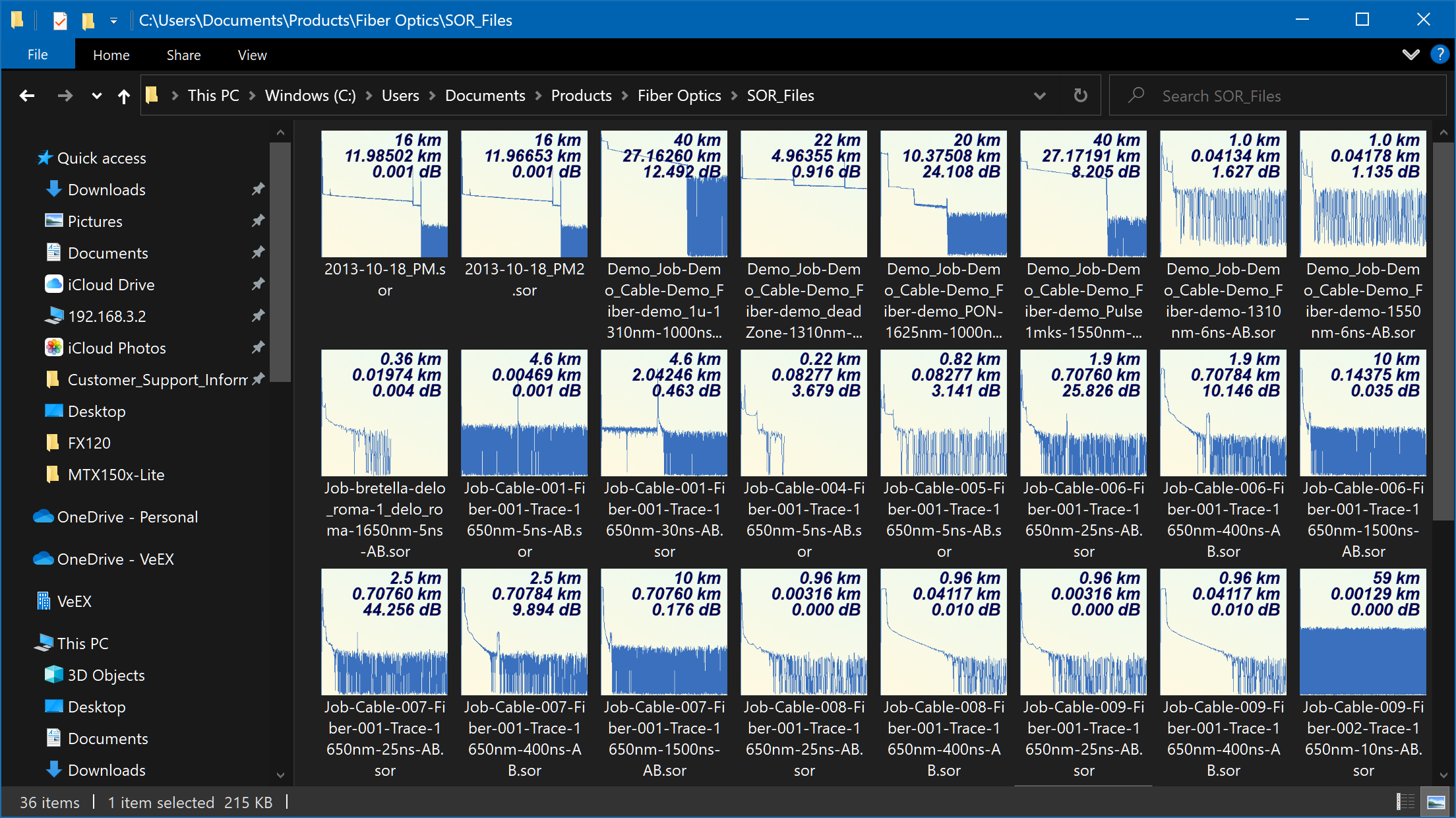This screenshot has width=1456, height=818.
Task: Expand the chevron after Documents in breadcrumb
Action: pyautogui.click(x=538, y=96)
